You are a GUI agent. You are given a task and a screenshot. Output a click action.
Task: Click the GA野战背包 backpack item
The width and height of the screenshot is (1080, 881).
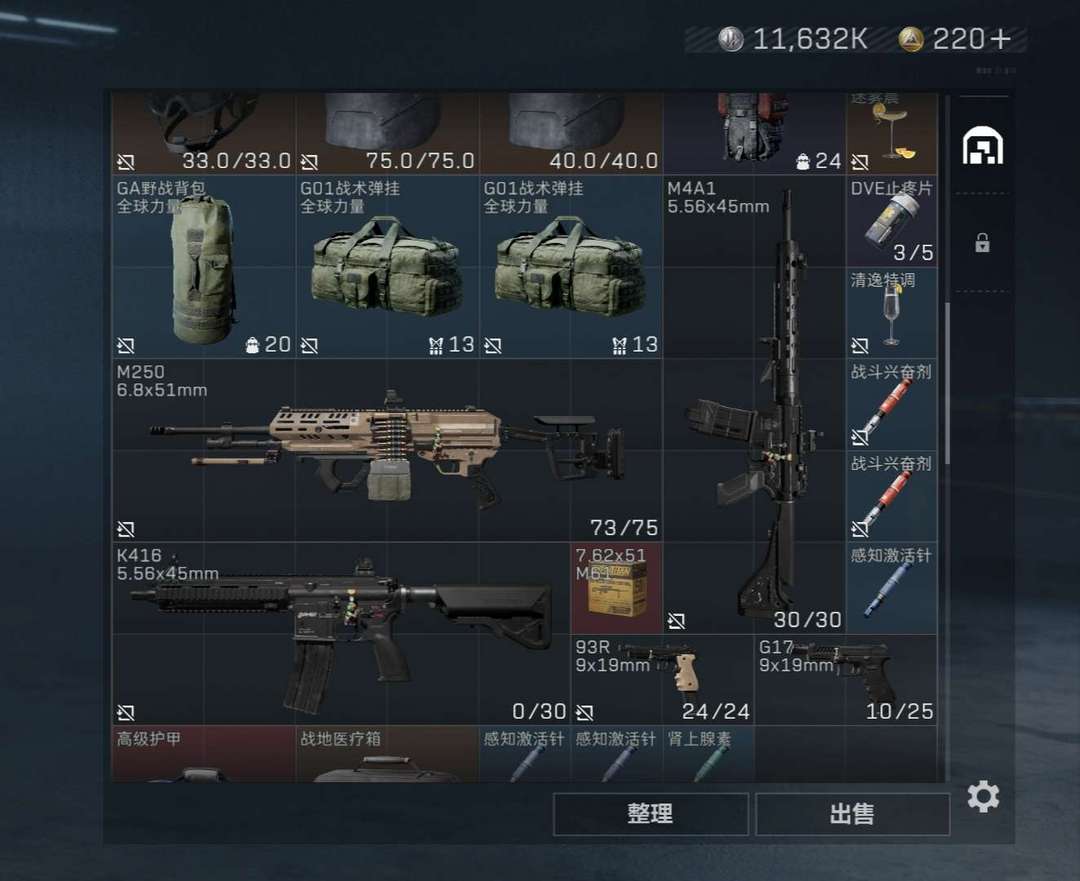(x=203, y=267)
